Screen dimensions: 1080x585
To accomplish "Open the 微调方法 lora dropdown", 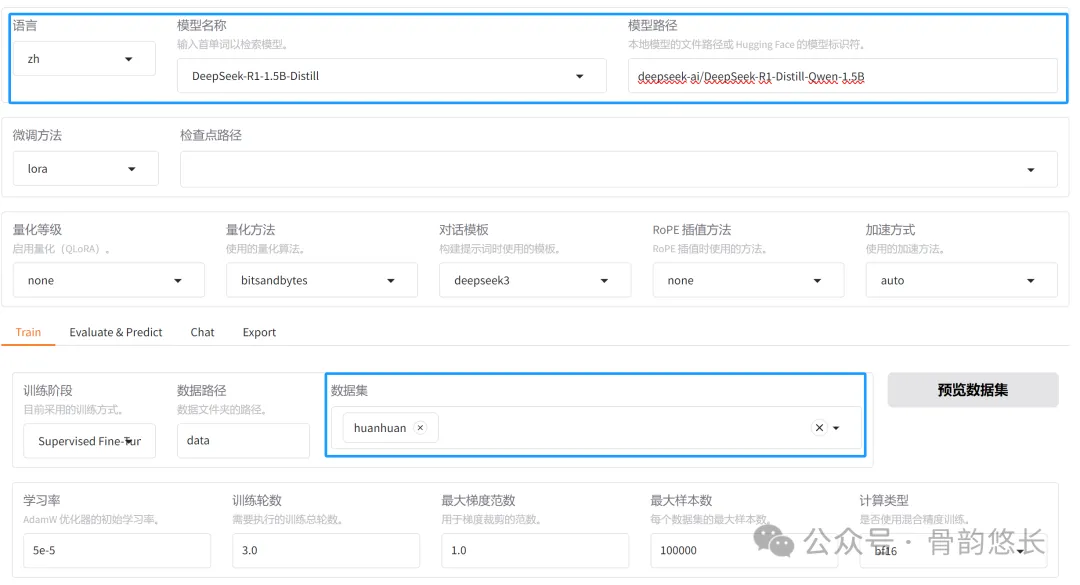I will 85,169.
